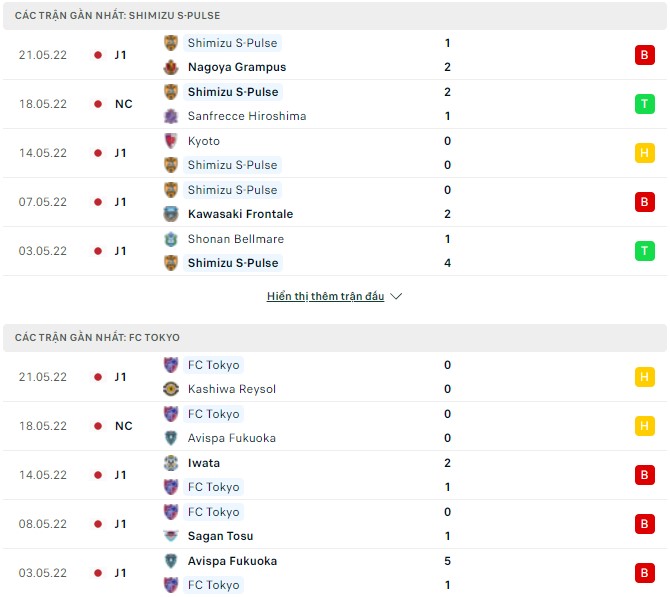670x597 pixels.
Task: Click the Kawasaki Frontale team crest icon
Action: [x=171, y=214]
